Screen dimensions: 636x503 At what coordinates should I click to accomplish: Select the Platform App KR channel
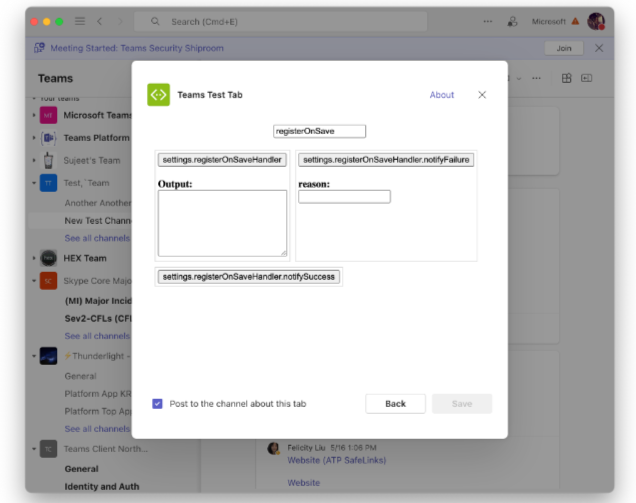coord(98,394)
